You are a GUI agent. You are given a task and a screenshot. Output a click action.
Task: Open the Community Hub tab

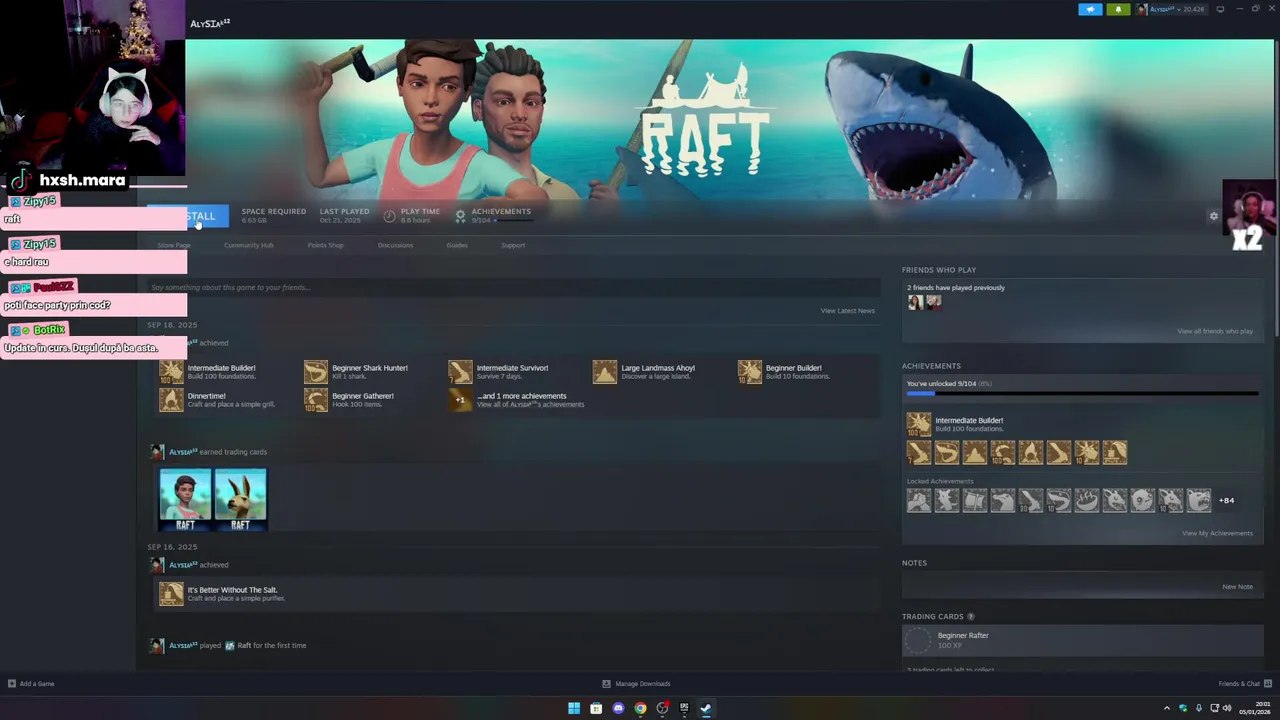point(249,245)
